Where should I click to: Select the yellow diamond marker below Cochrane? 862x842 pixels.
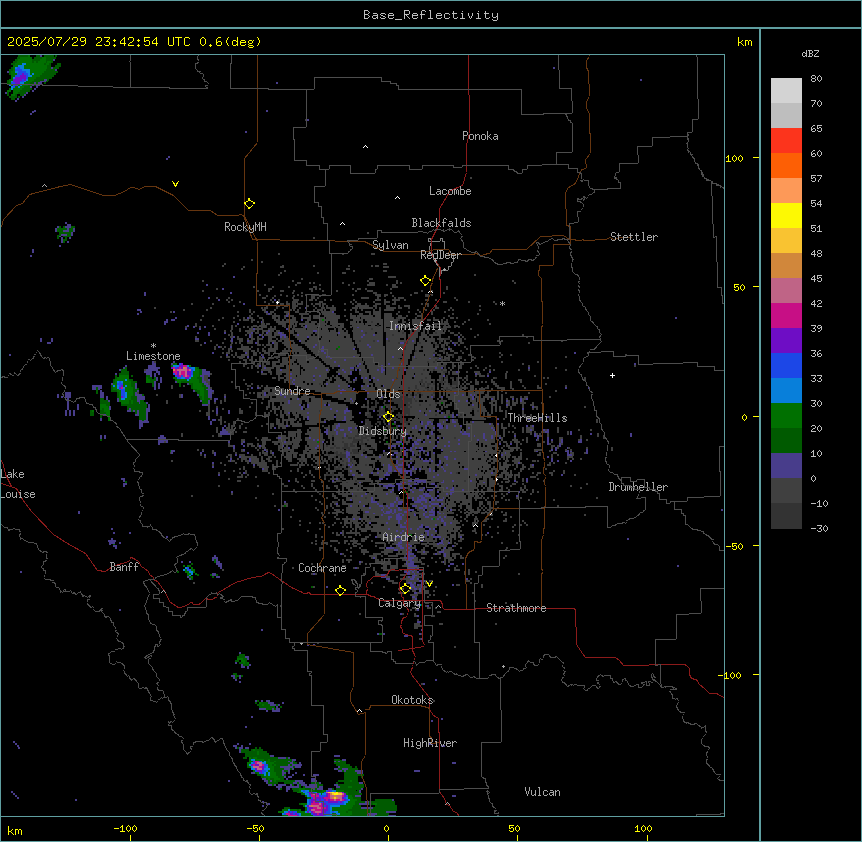340,590
